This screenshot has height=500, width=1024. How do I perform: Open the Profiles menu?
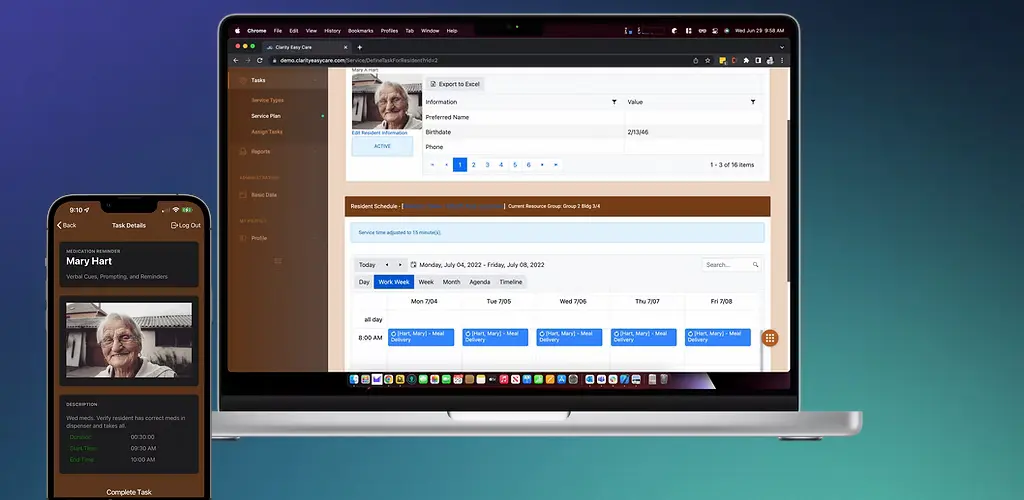tap(389, 31)
